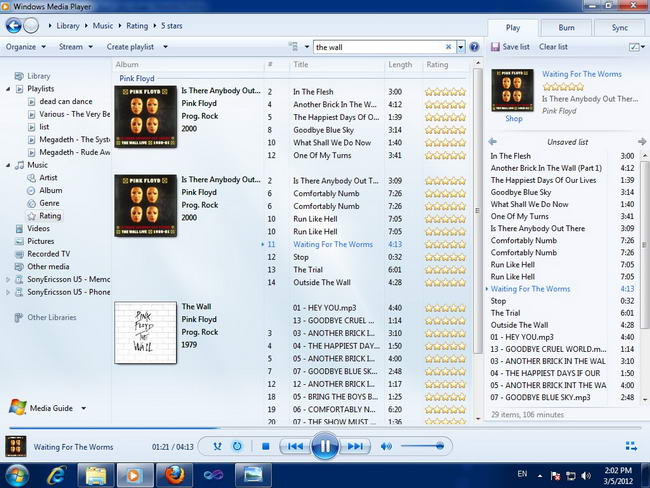The width and height of the screenshot is (650, 488).
Task: Select The Wall album cover thumbnail
Action: click(x=146, y=333)
